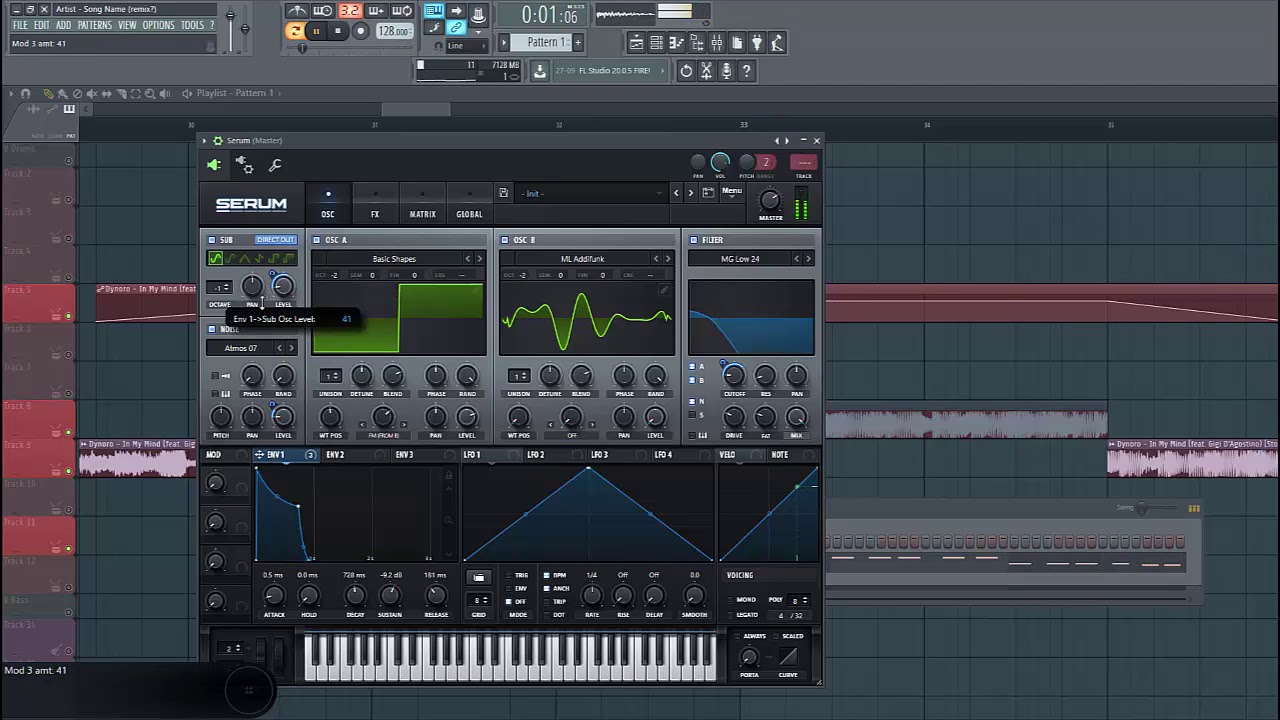Image resolution: width=1280 pixels, height=720 pixels.
Task: Open the Init preset name dropdown
Action: pos(590,193)
